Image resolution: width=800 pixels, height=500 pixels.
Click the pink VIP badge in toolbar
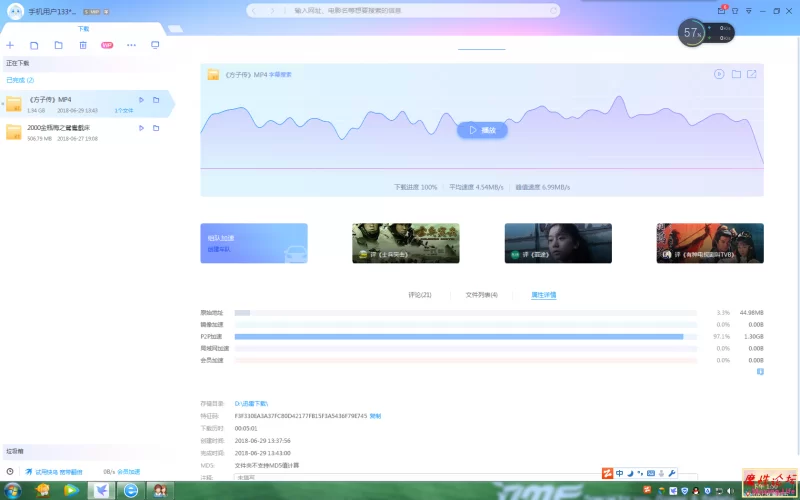click(107, 45)
